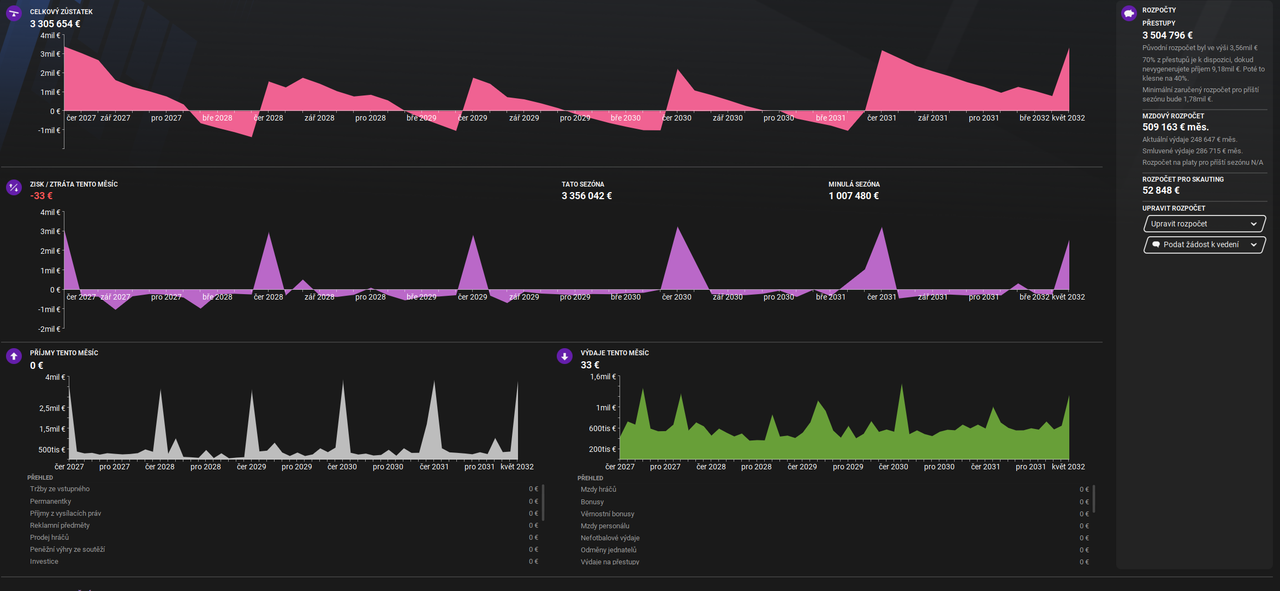Click the Přestupy budget label
This screenshot has height=591, width=1280.
click(1159, 23)
